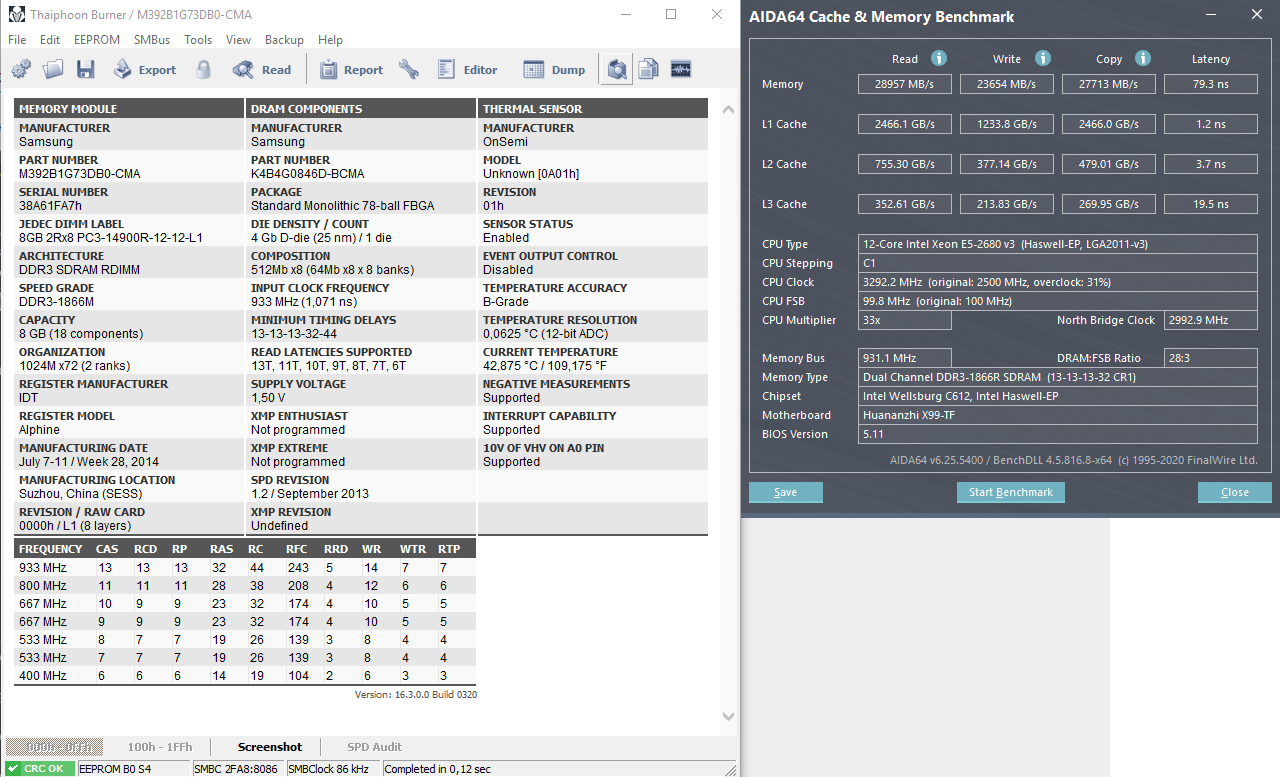This screenshot has width=1283, height=777.
Task: Click the Motherboard Huananzhi X99-TF field
Action: click(1058, 415)
